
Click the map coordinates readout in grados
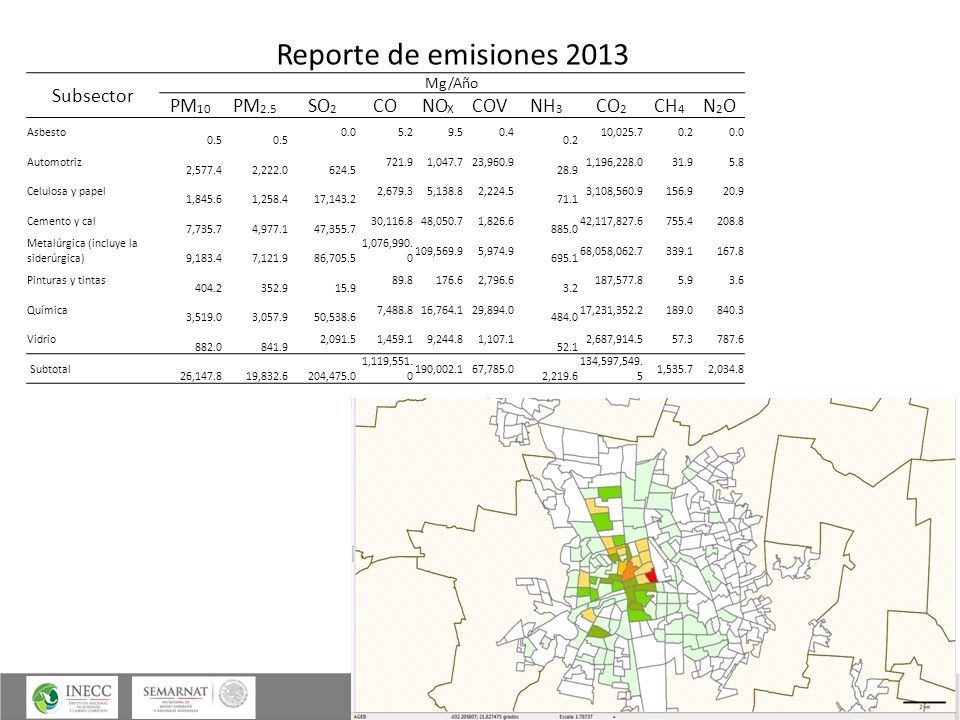(x=484, y=716)
